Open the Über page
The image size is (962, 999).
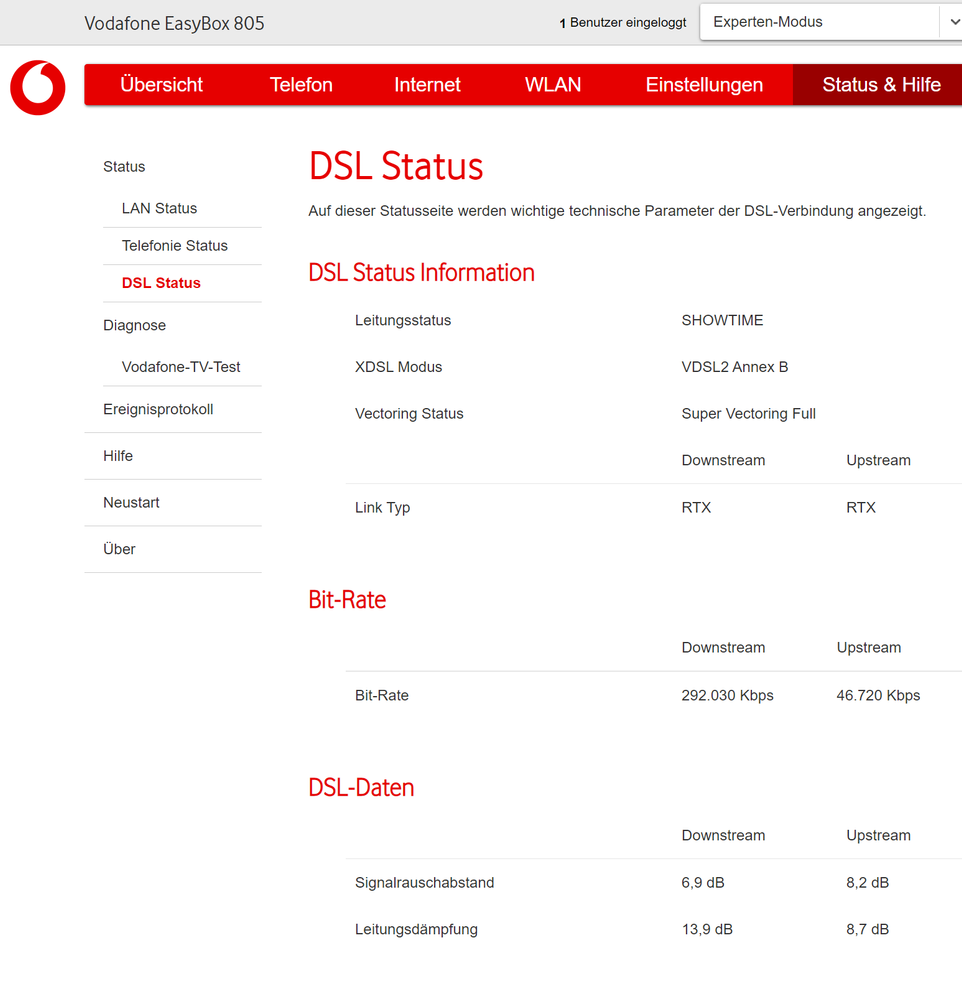pyautogui.click(x=119, y=549)
